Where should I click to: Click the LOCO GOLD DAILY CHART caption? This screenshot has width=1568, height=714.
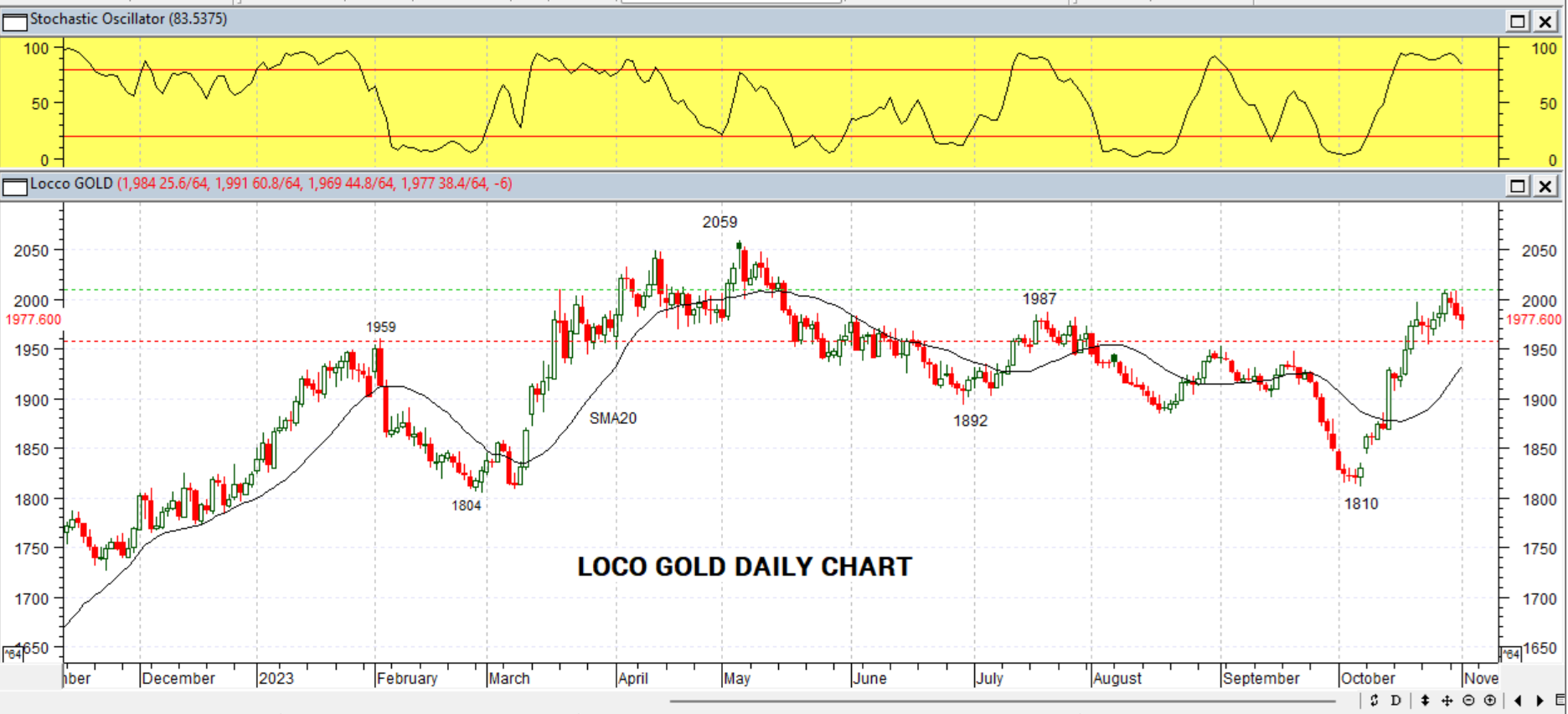pyautogui.click(x=745, y=567)
